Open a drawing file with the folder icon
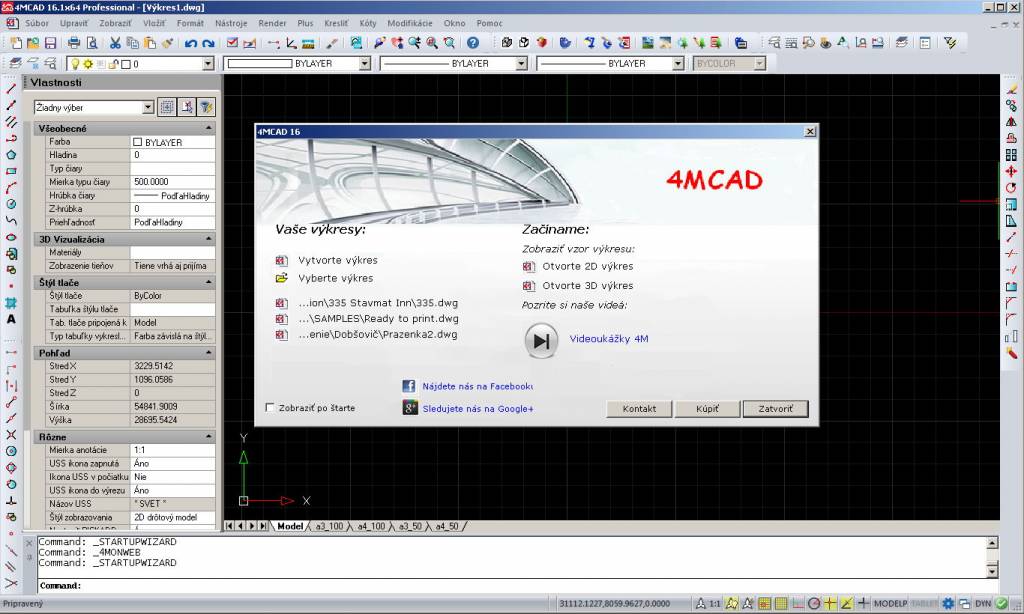Viewport: 1024px width, 614px height. 33,43
